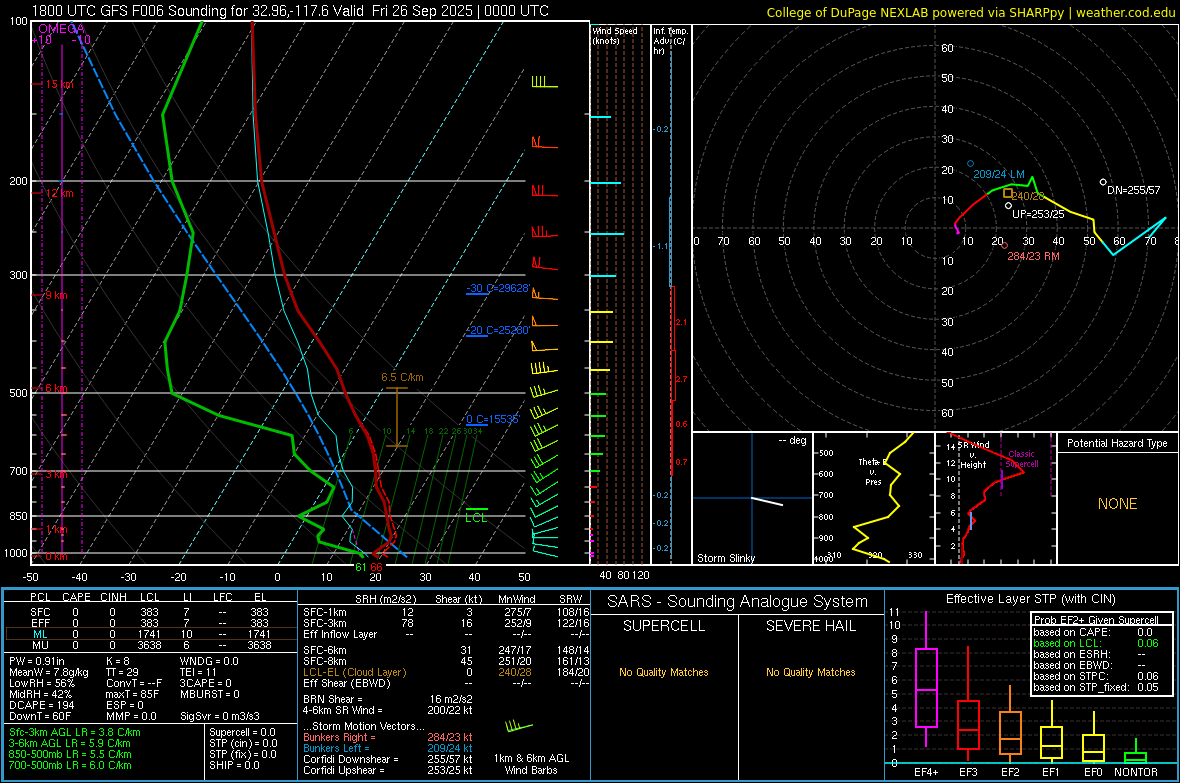Viewport: 1180px width, 783px height.
Task: Click the SigSvr = 0 m3/s3 value
Action: 220,716
